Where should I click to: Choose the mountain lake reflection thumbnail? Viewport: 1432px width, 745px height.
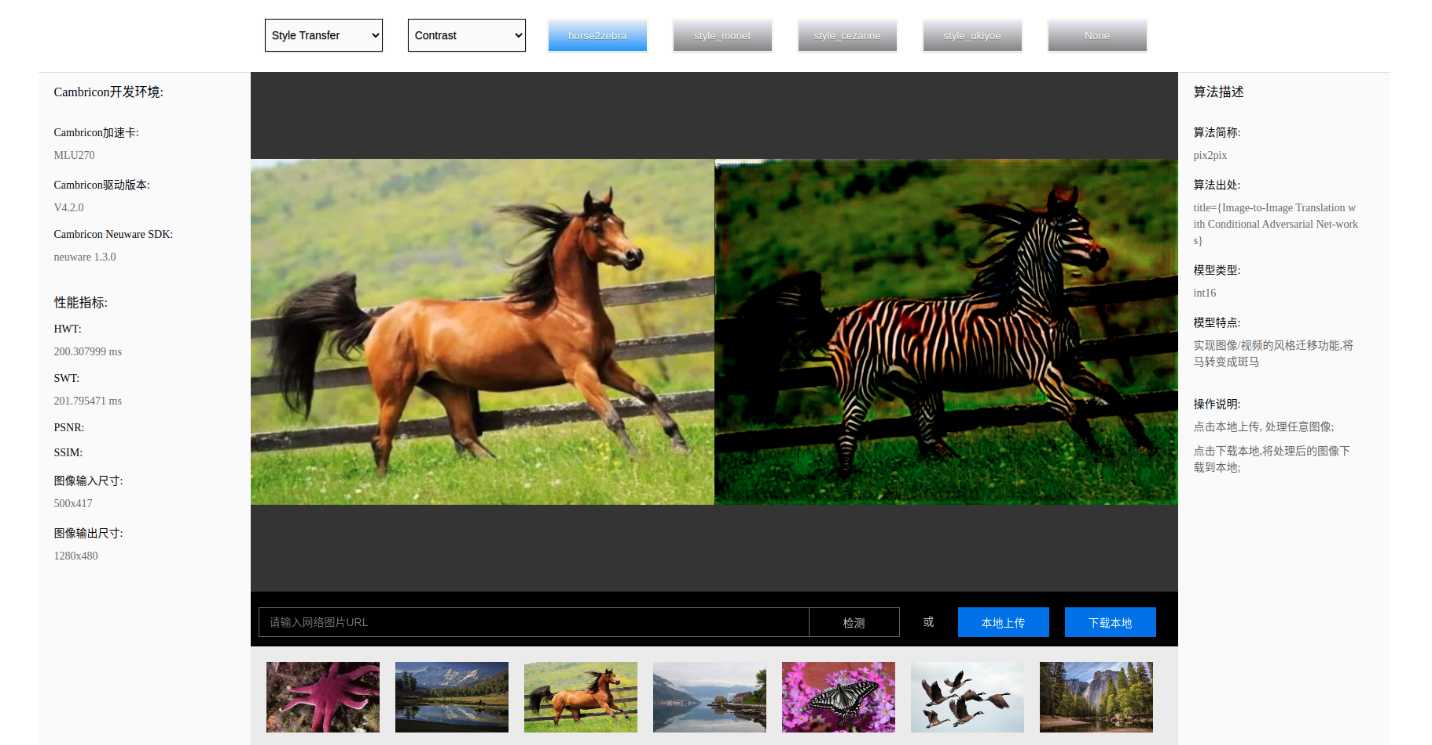click(452, 697)
